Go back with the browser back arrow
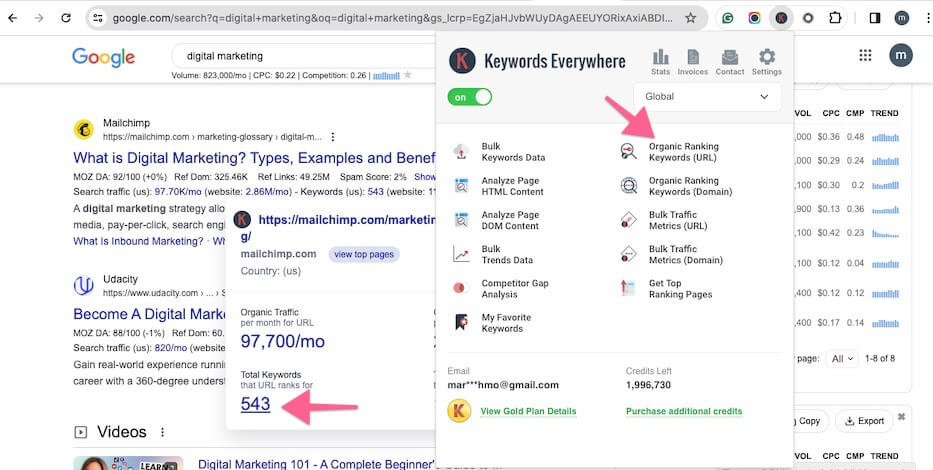The height and width of the screenshot is (470, 933). [x=12, y=18]
